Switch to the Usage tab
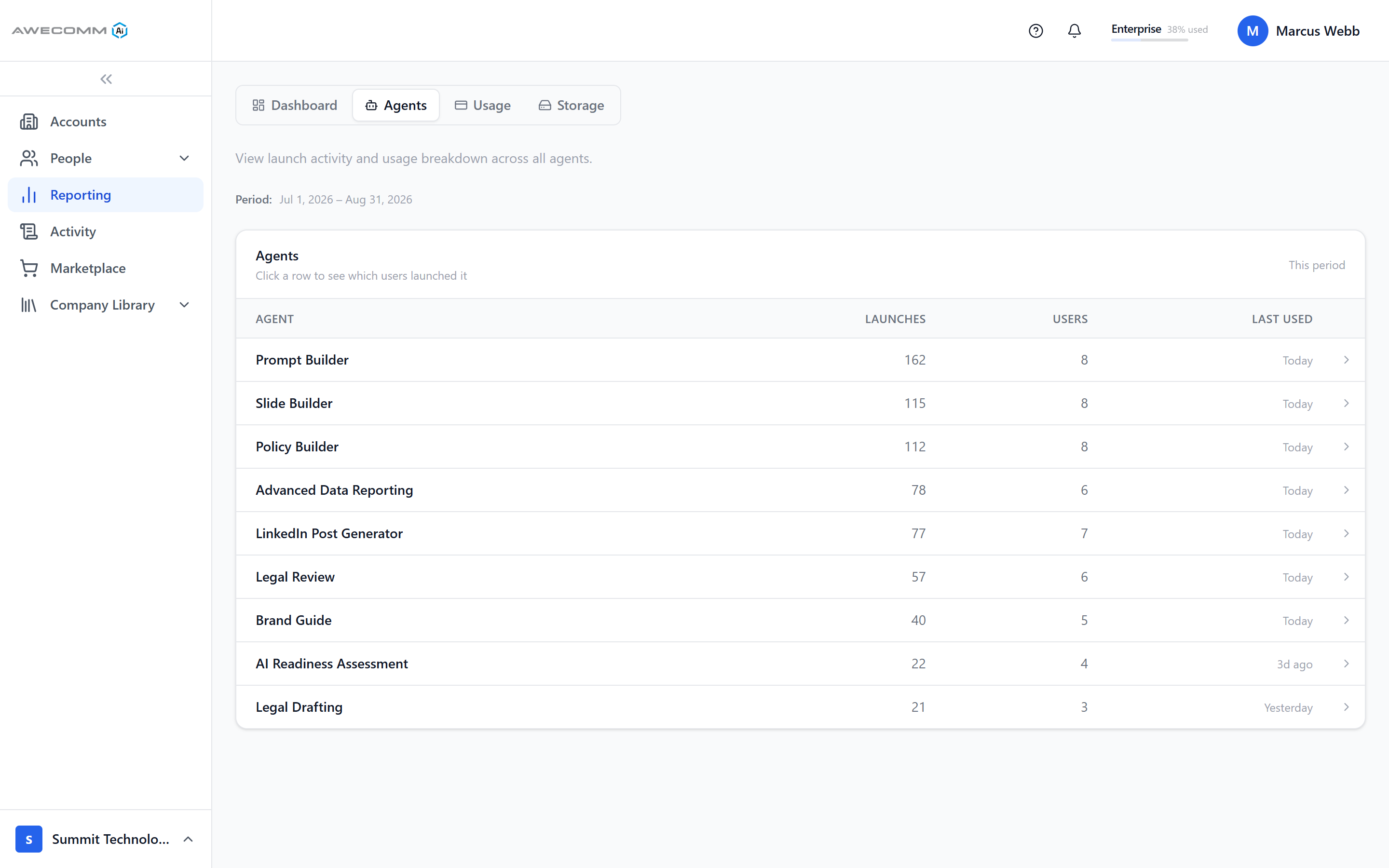Screen dimensions: 1389x868 click(x=483, y=105)
